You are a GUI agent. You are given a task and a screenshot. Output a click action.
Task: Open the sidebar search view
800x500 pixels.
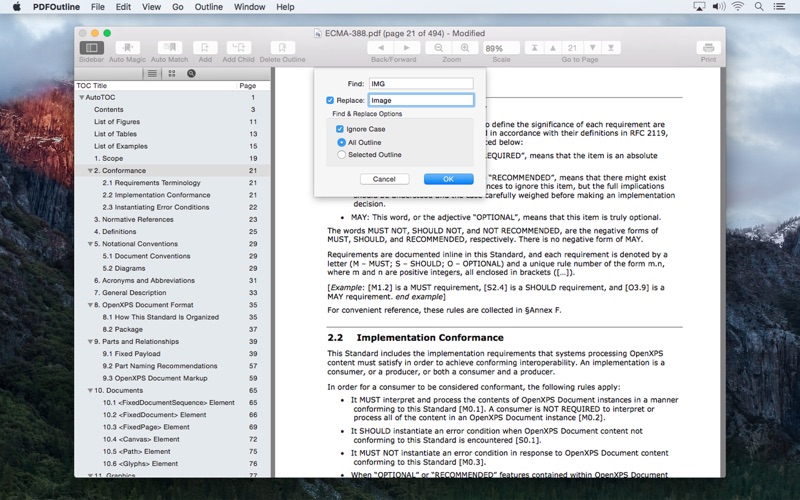point(191,73)
